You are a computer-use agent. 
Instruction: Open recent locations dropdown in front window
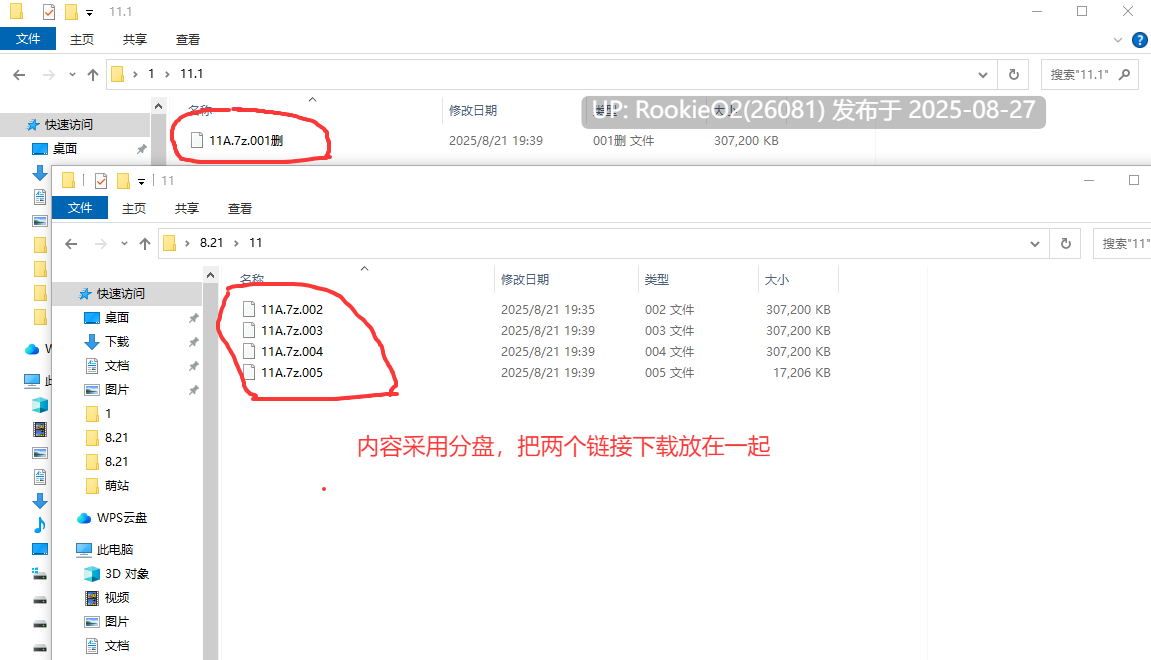pyautogui.click(x=124, y=244)
